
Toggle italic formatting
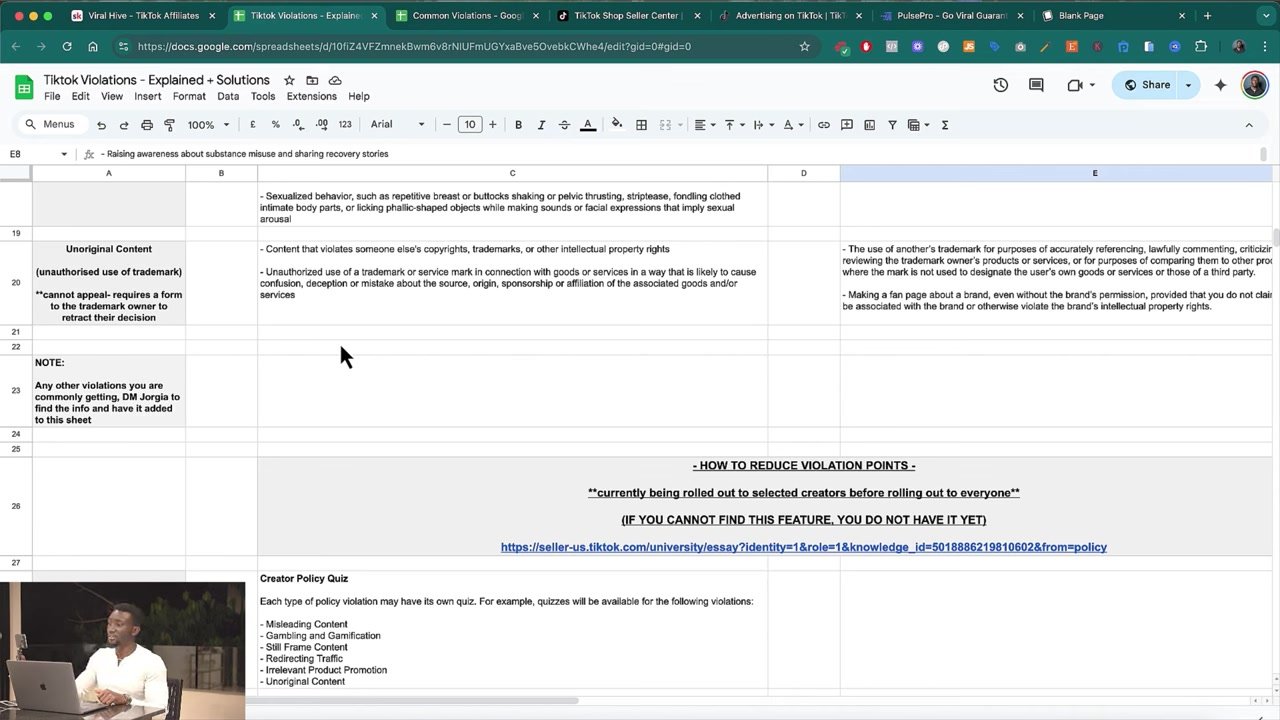pos(541,125)
